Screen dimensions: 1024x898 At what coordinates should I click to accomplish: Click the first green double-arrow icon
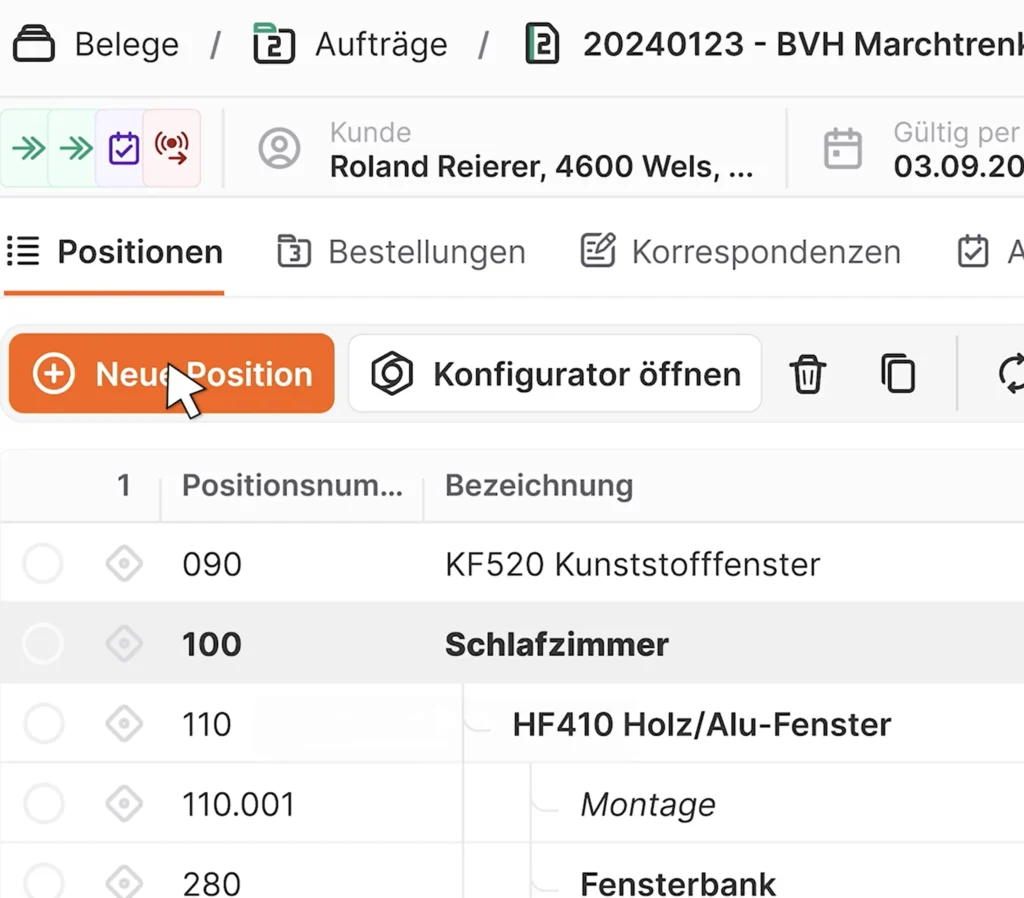[28, 148]
